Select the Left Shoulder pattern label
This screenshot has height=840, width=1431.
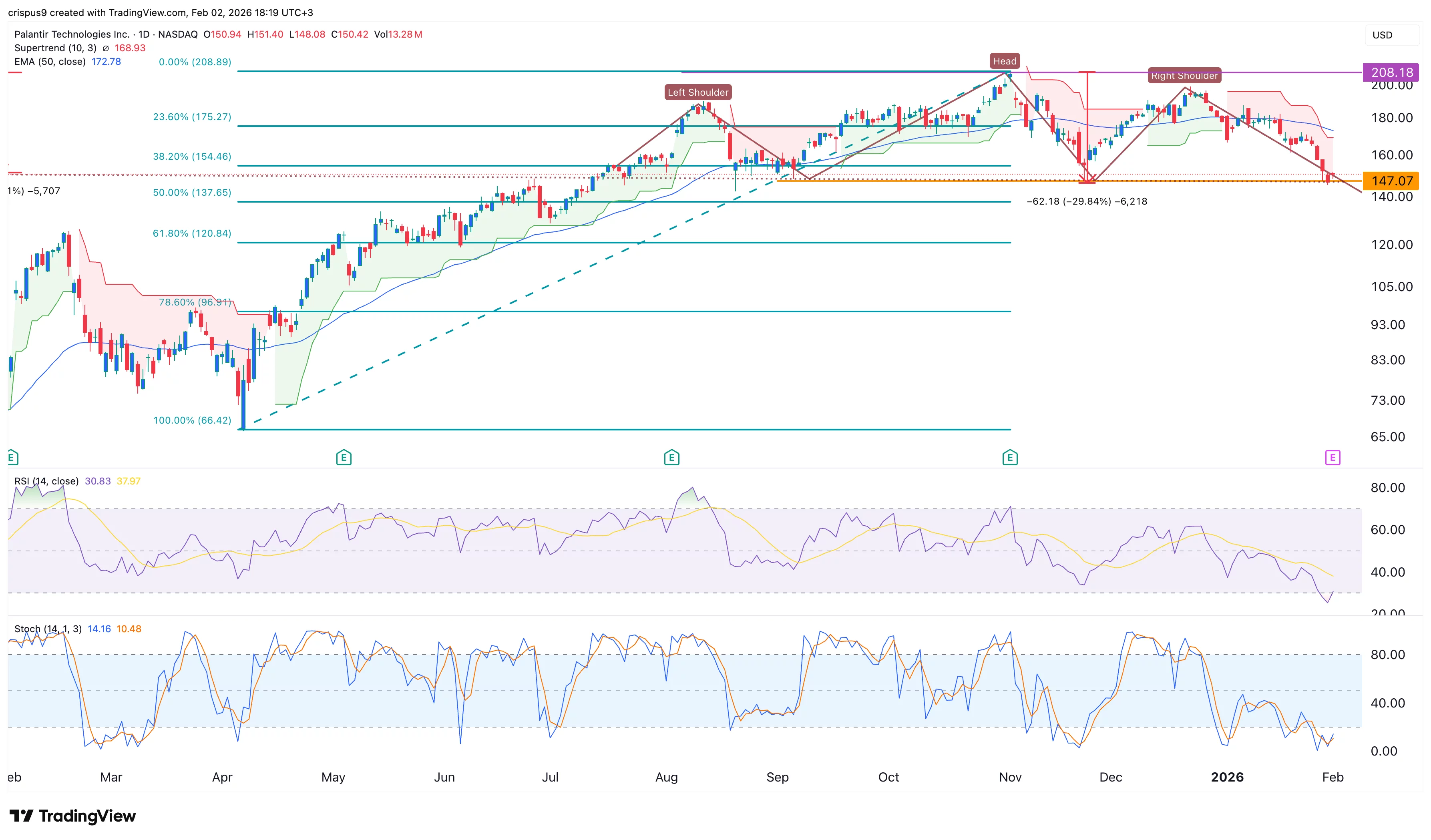coord(697,92)
